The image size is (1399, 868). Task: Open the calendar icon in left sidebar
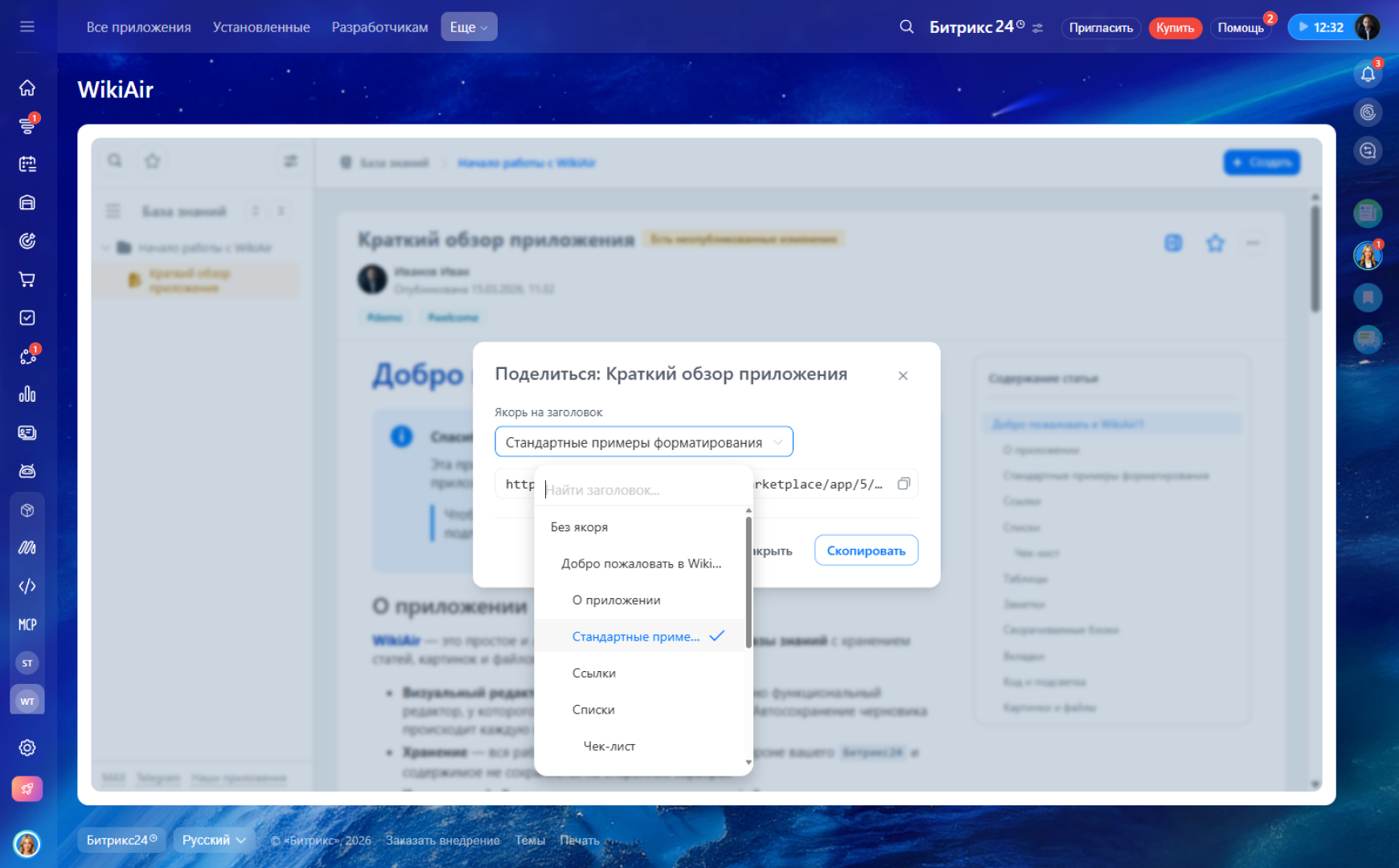pyautogui.click(x=27, y=164)
